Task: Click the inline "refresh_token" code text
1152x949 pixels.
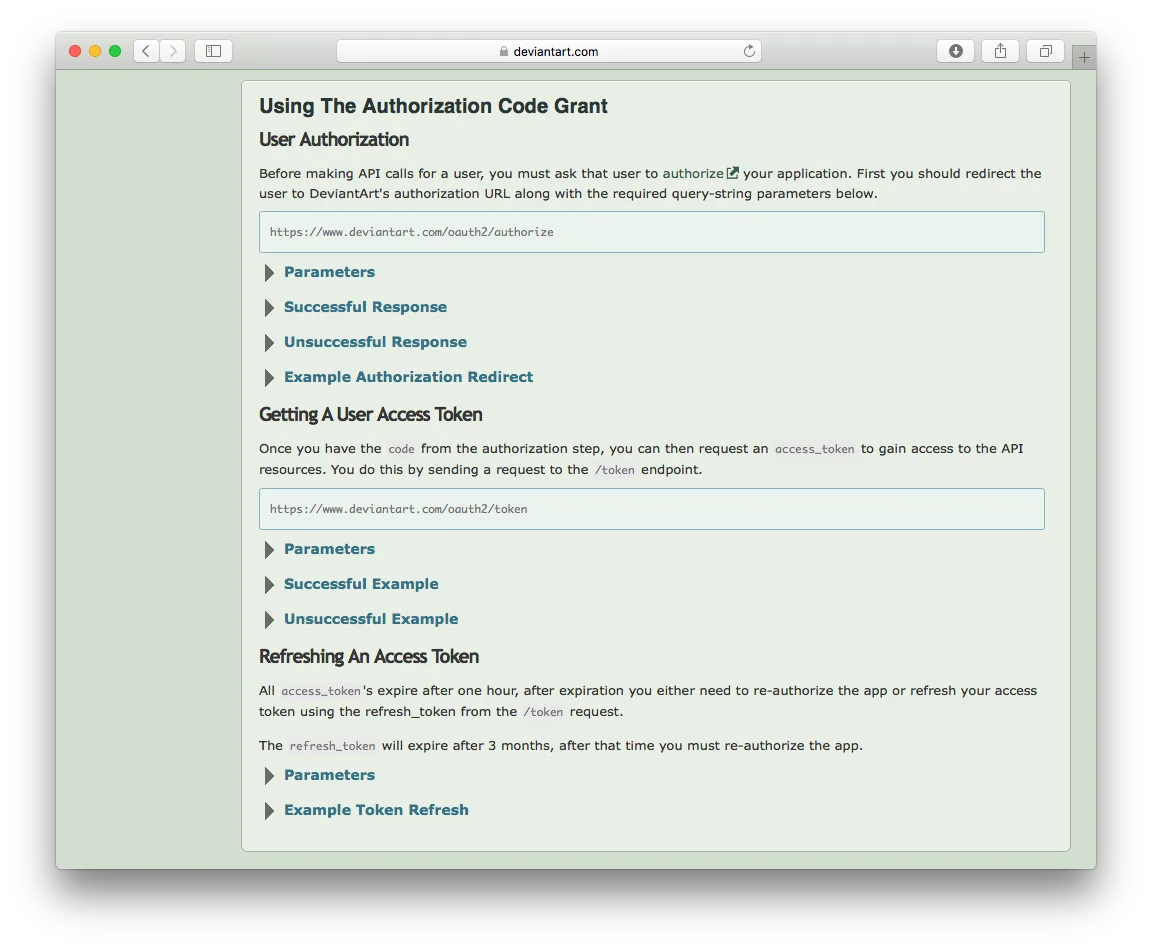Action: click(x=332, y=746)
